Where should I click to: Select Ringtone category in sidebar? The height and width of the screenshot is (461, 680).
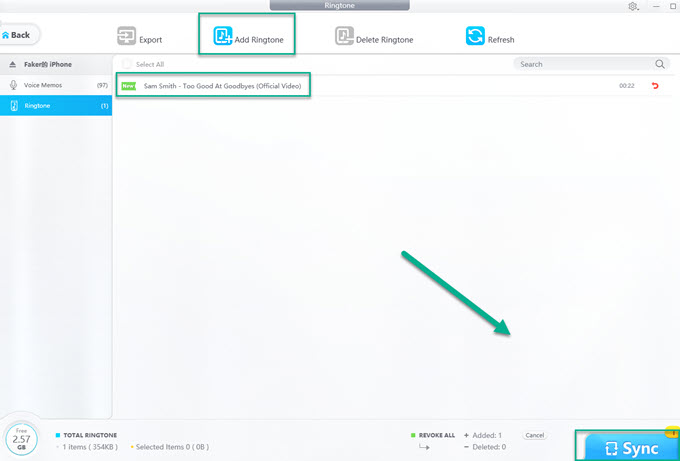pos(56,106)
